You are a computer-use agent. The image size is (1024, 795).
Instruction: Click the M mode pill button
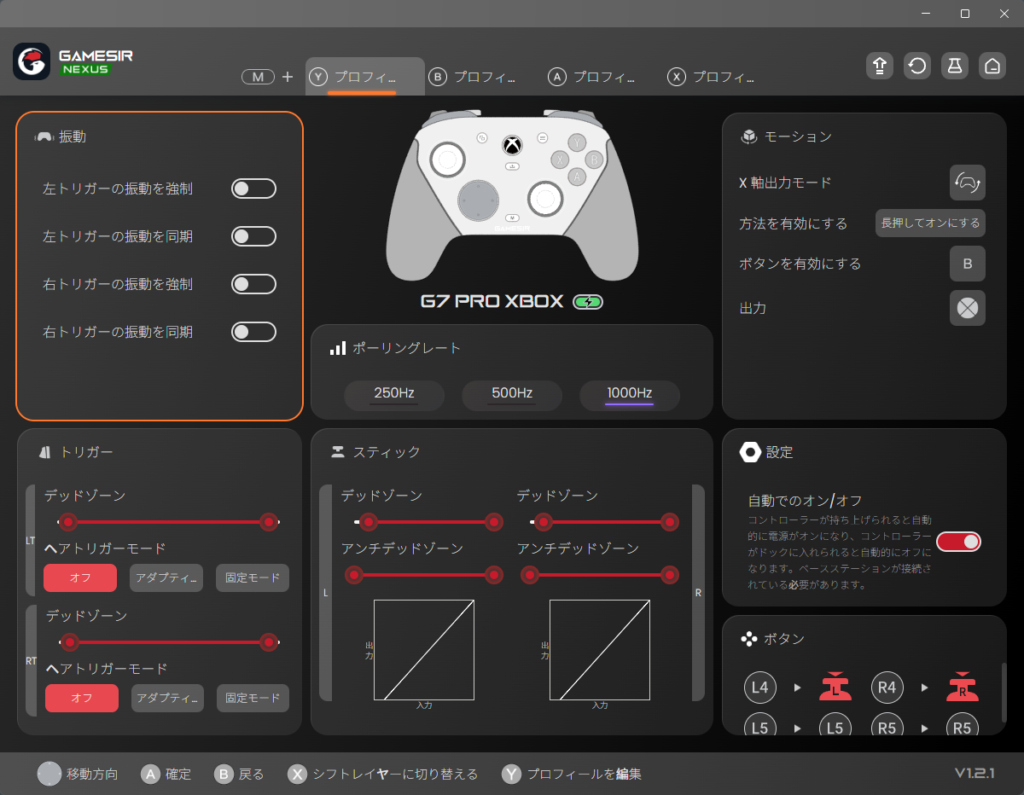[258, 77]
